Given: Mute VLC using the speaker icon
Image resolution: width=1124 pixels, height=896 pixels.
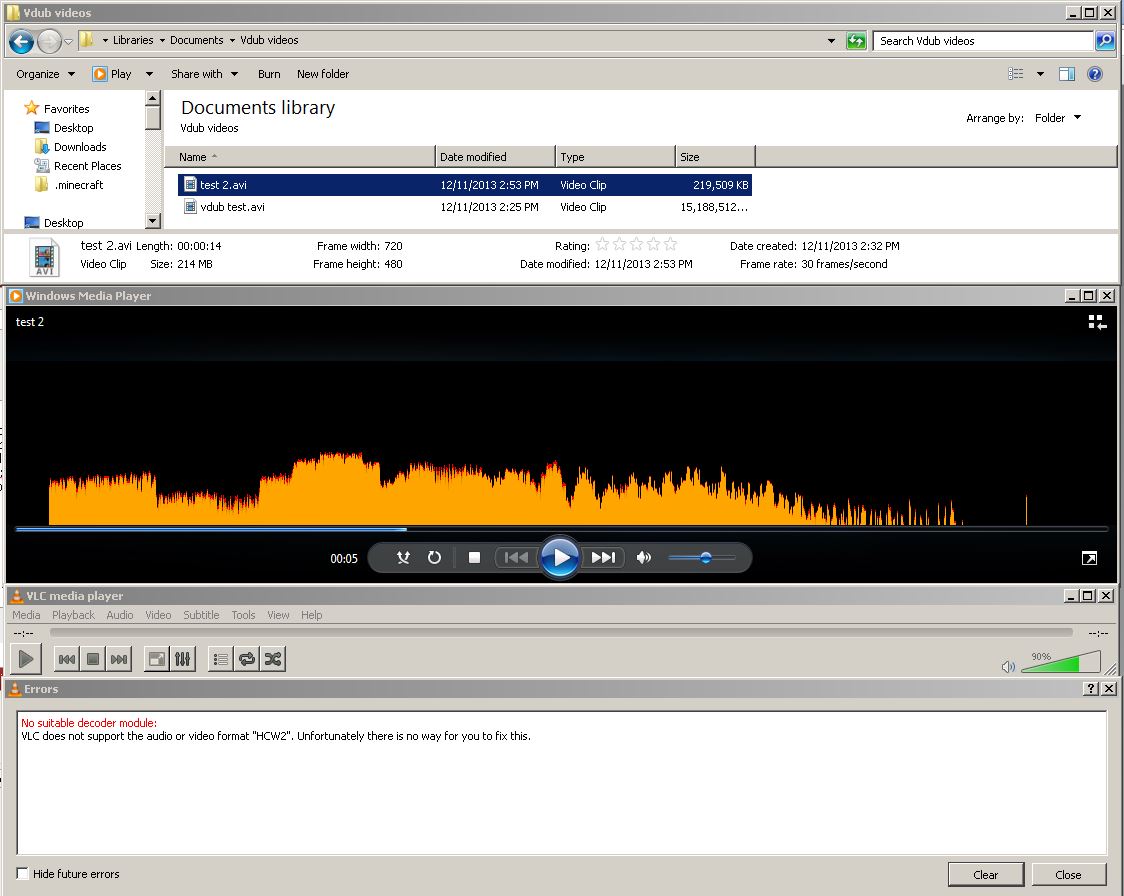Looking at the screenshot, I should (x=1008, y=667).
